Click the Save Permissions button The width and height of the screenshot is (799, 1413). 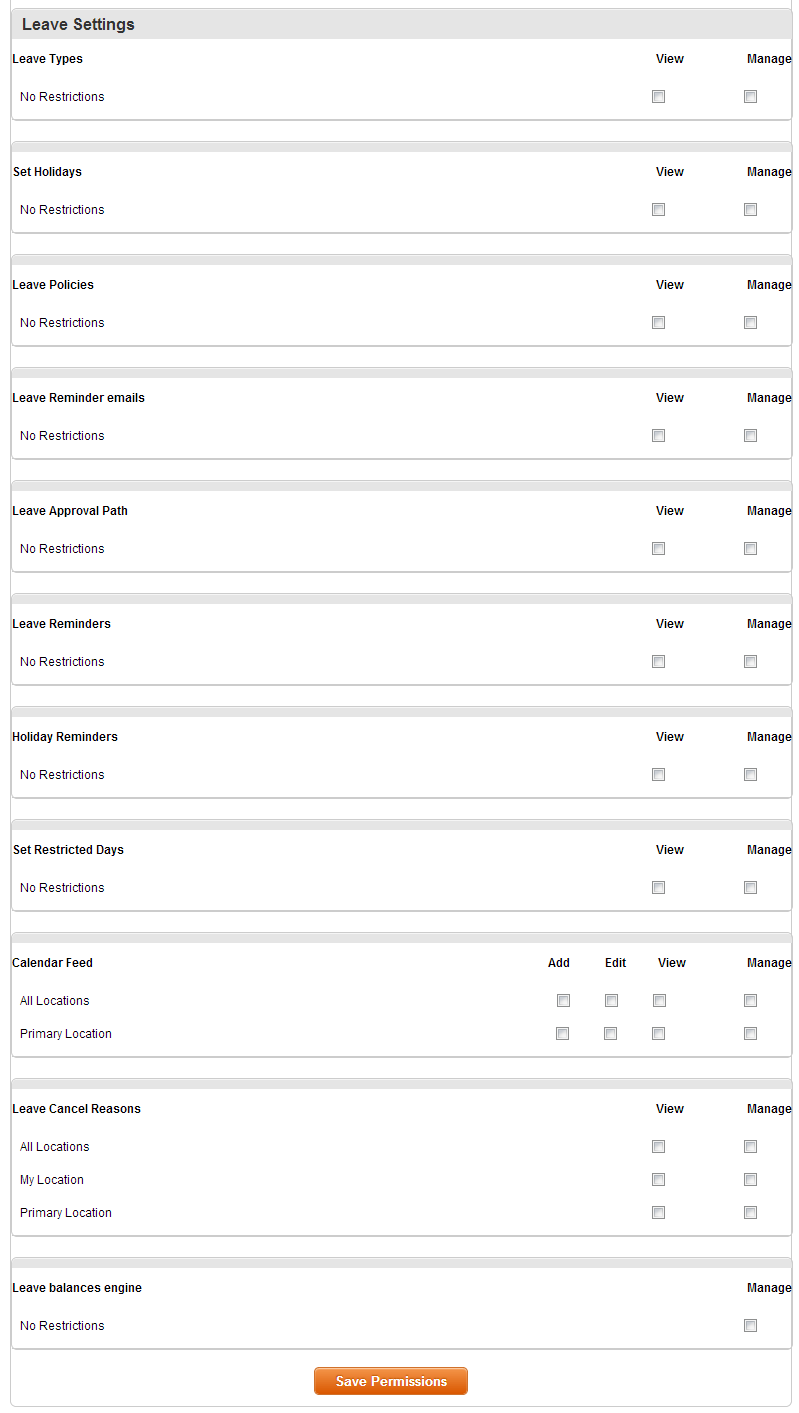pos(391,1381)
